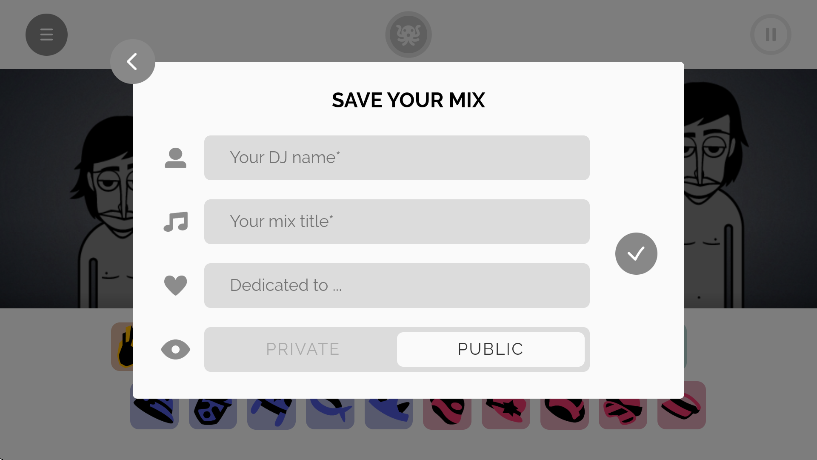Select the red star-hat sound icon
Screen dimensions: 817x460
(x=506, y=412)
